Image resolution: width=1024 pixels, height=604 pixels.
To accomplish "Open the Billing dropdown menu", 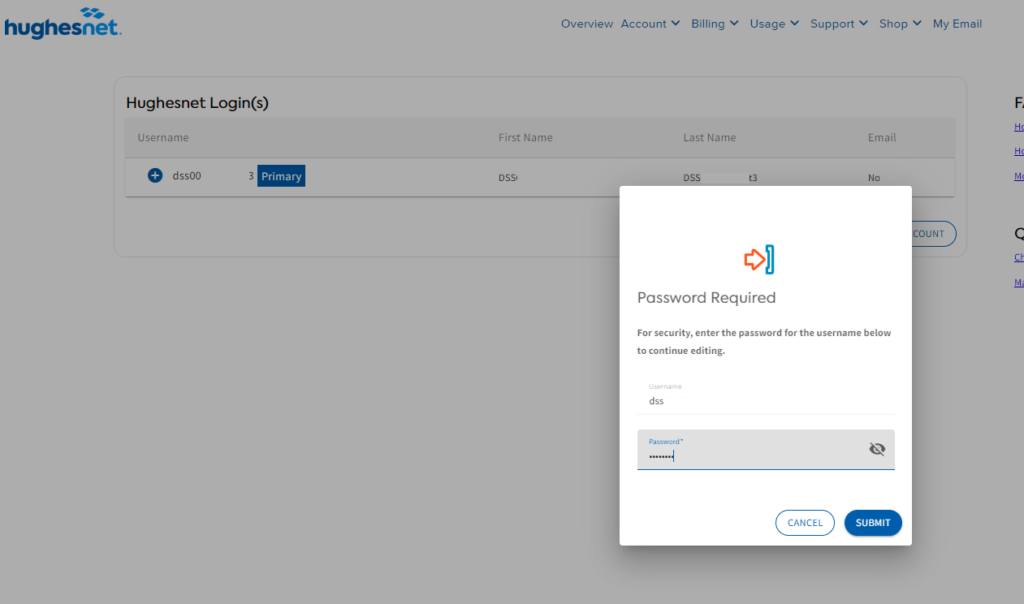I will pos(714,24).
